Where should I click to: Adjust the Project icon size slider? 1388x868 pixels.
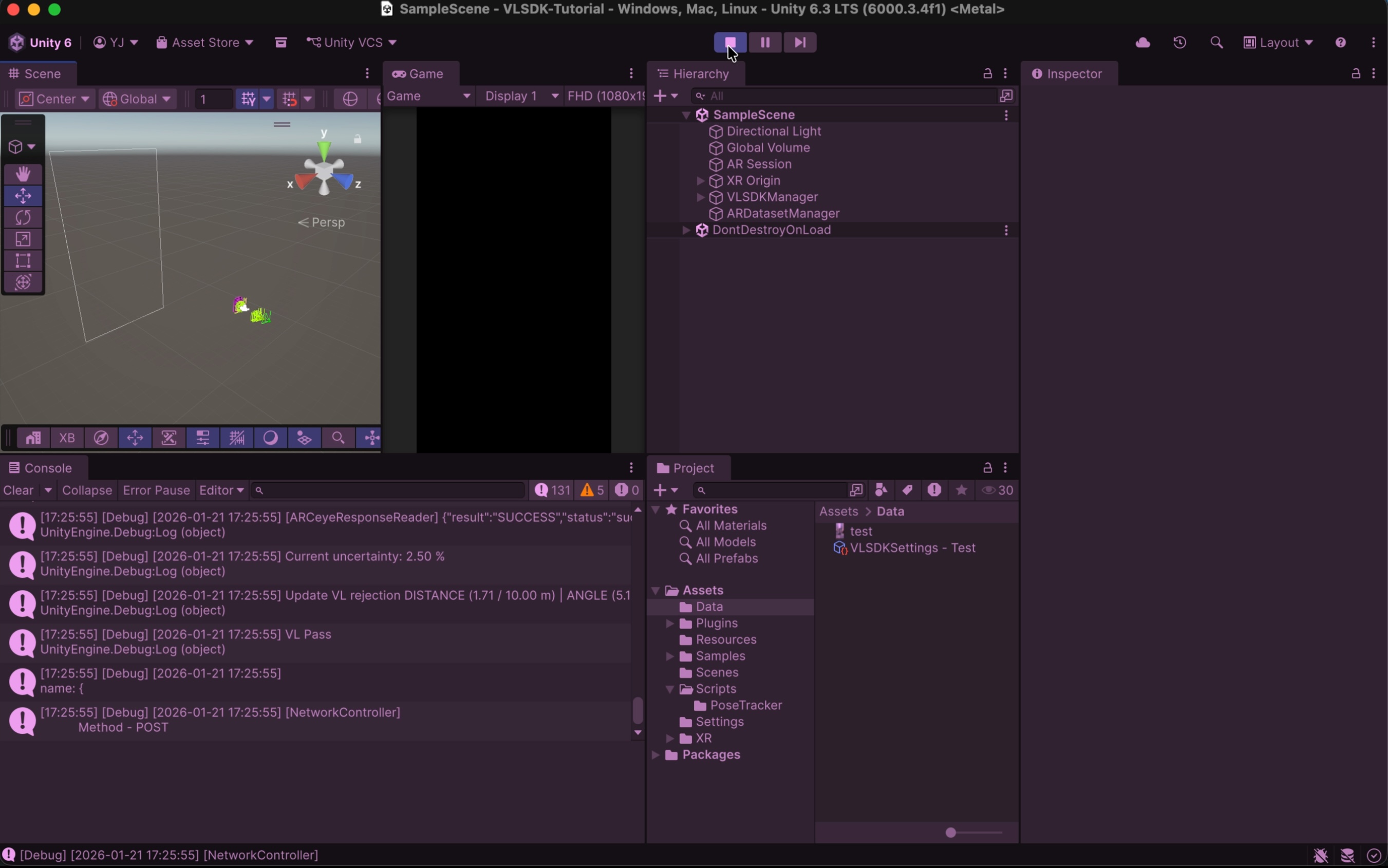click(951, 833)
